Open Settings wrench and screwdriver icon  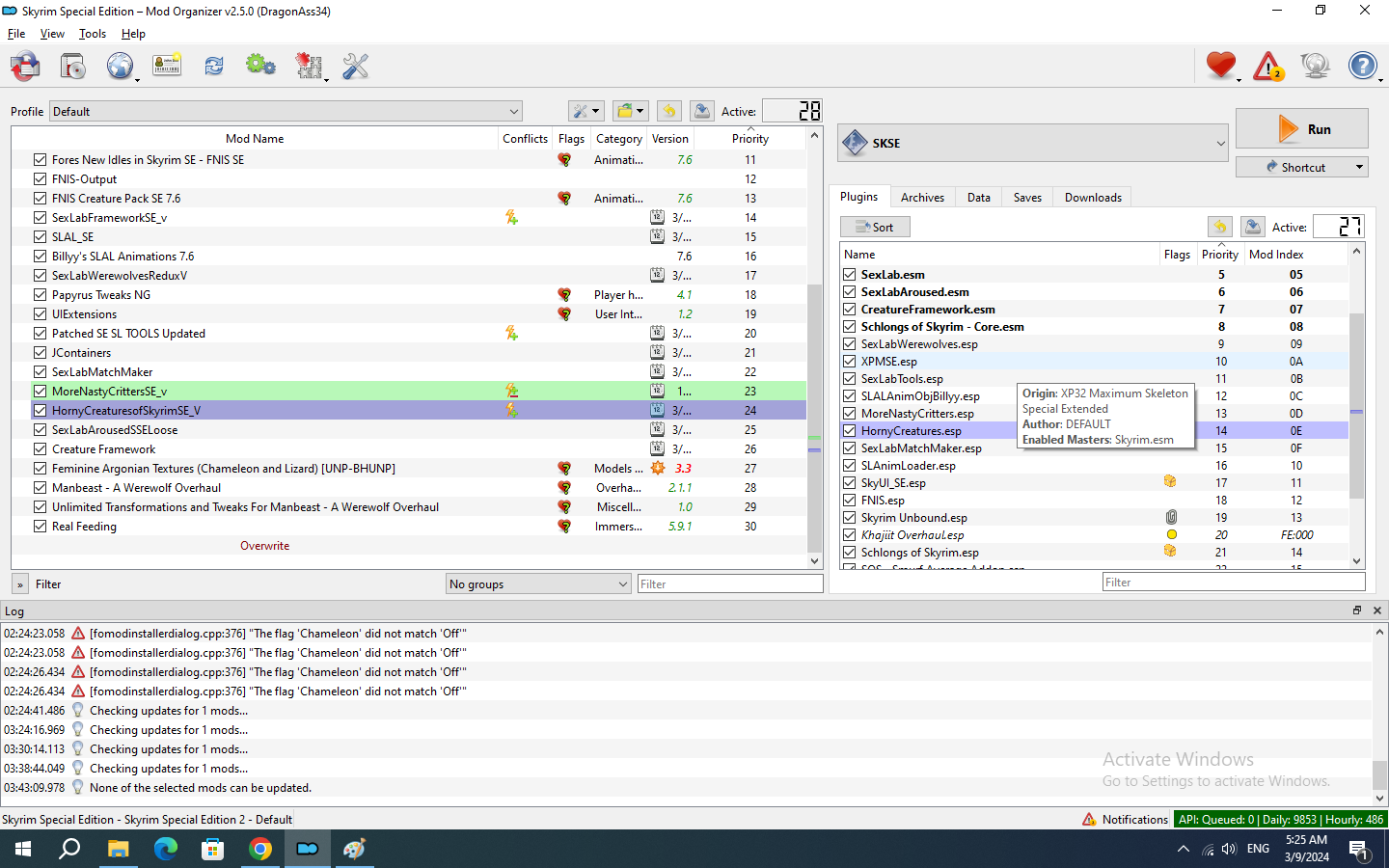click(x=355, y=67)
